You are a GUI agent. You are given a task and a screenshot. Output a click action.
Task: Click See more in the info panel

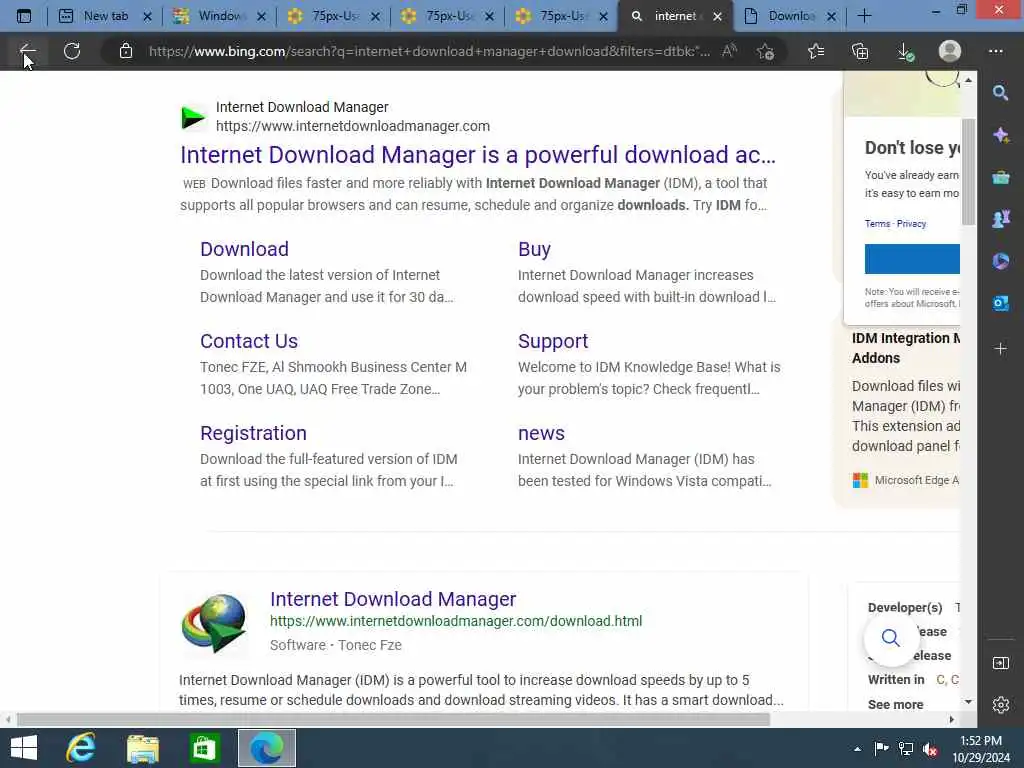895,705
